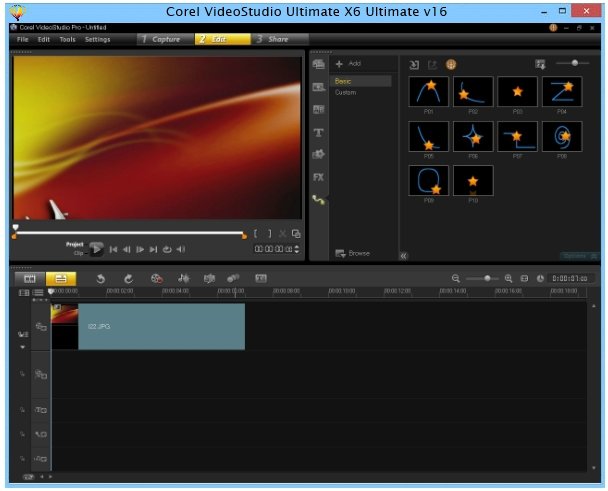Jump to start with Home button
Viewport: 608px width, 491px height.
tap(113, 249)
